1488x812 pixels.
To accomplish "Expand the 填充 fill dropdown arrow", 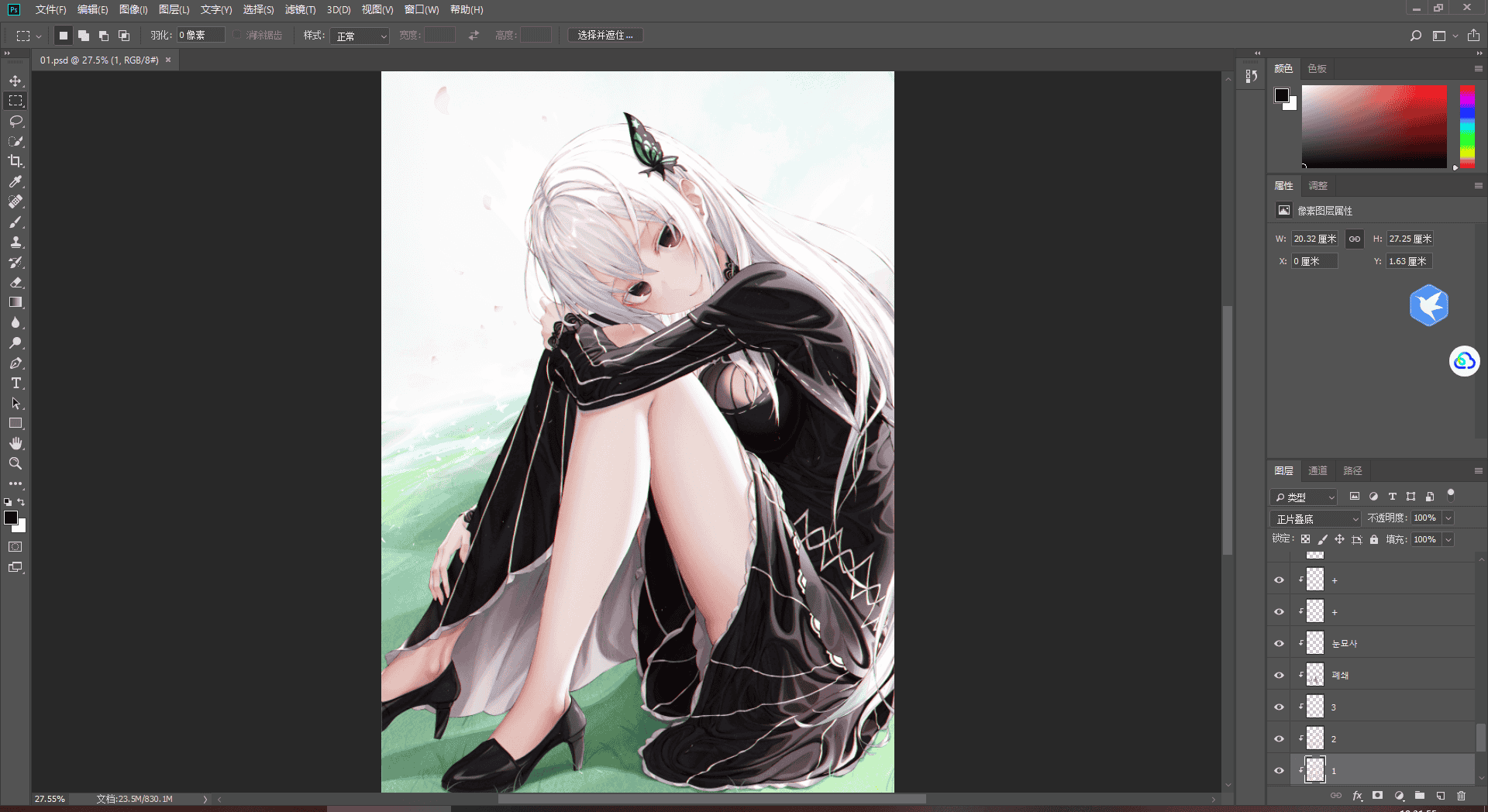I will coord(1448,539).
